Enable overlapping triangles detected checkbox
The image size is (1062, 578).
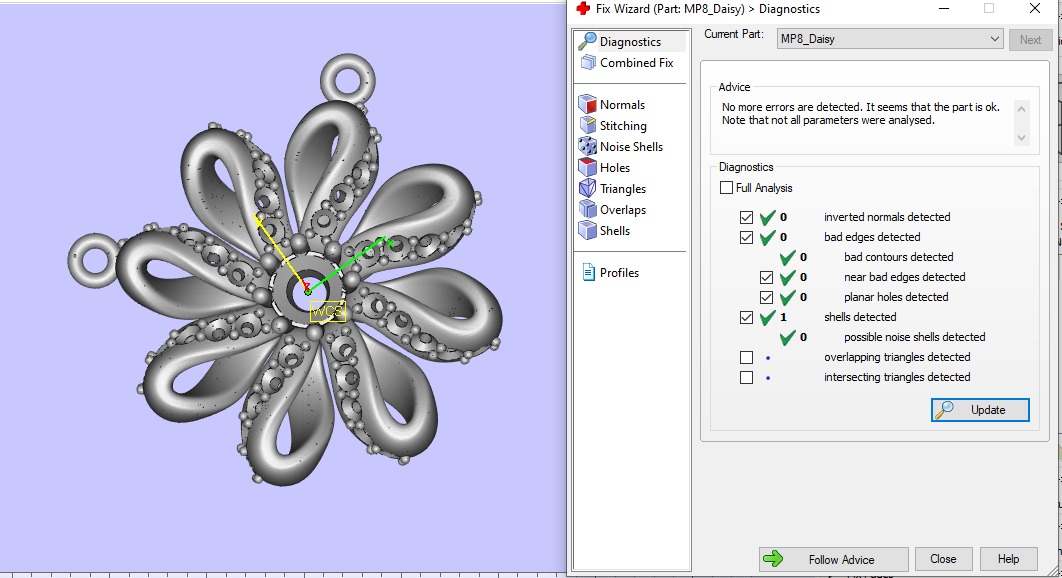click(746, 357)
